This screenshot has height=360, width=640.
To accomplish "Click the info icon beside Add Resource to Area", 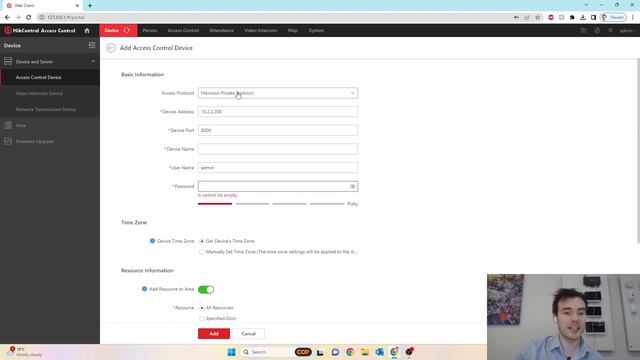I will [144, 289].
